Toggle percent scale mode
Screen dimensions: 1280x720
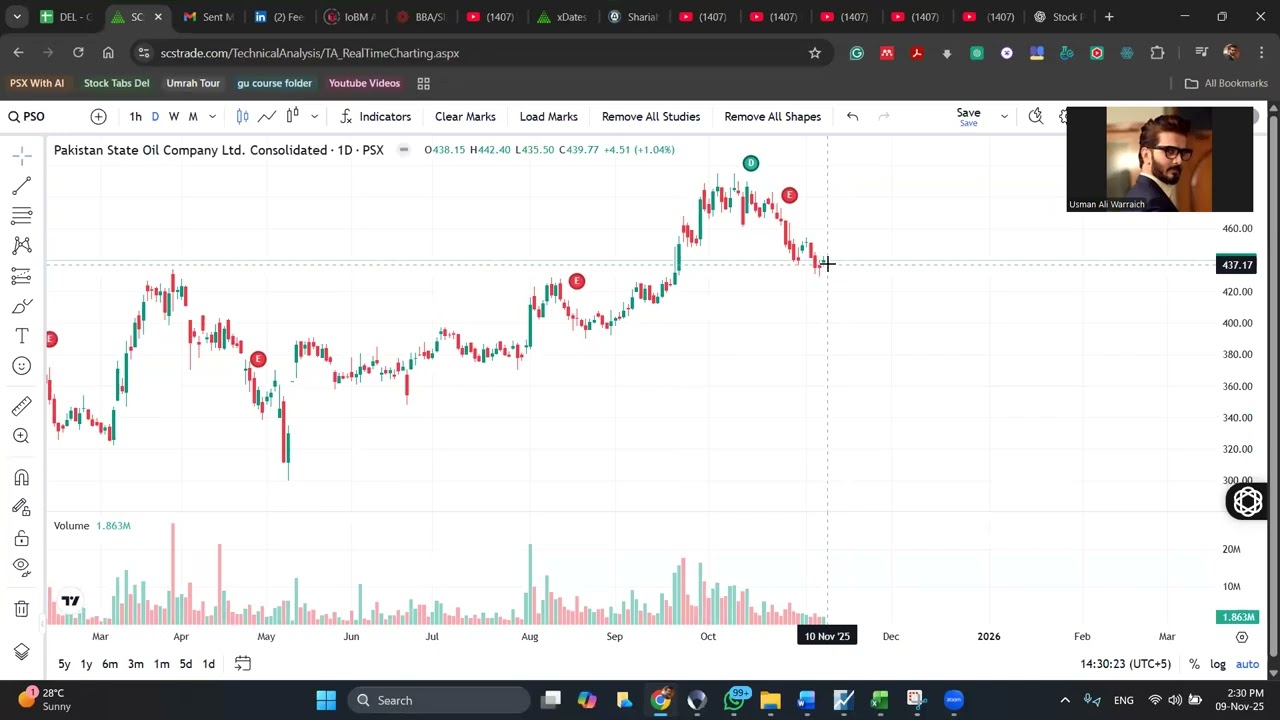pyautogui.click(x=1194, y=664)
